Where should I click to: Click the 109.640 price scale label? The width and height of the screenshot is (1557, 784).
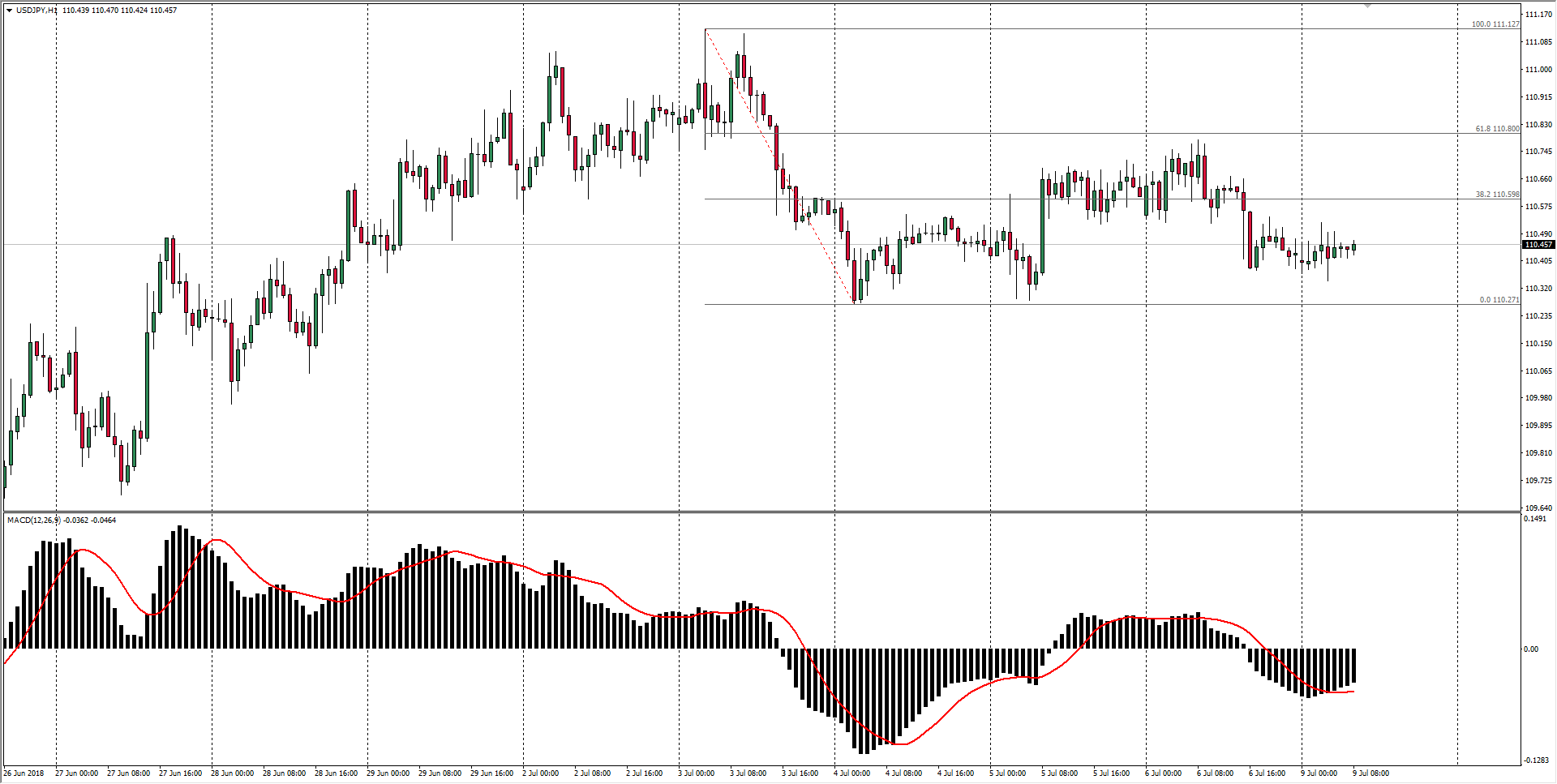point(1538,508)
